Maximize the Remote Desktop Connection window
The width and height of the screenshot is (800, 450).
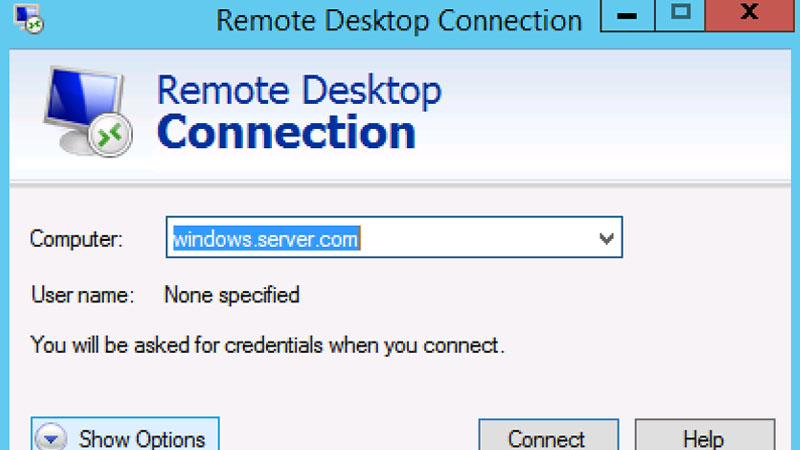point(680,16)
